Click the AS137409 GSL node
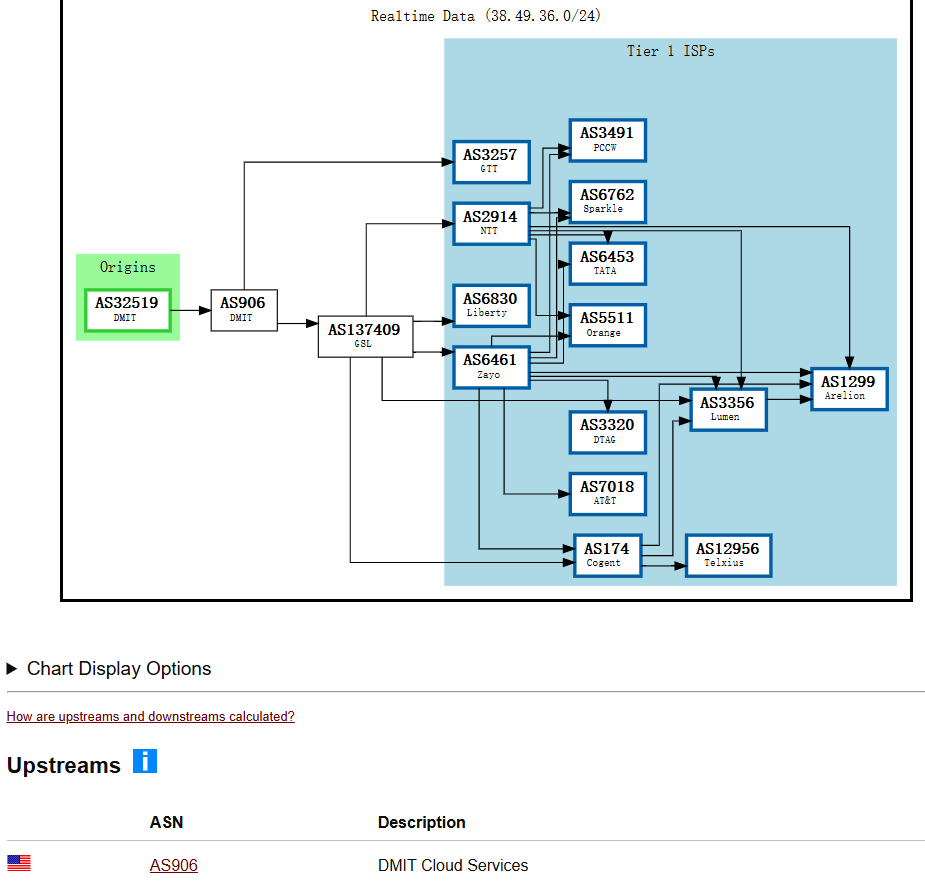The image size is (925, 882). point(365,336)
